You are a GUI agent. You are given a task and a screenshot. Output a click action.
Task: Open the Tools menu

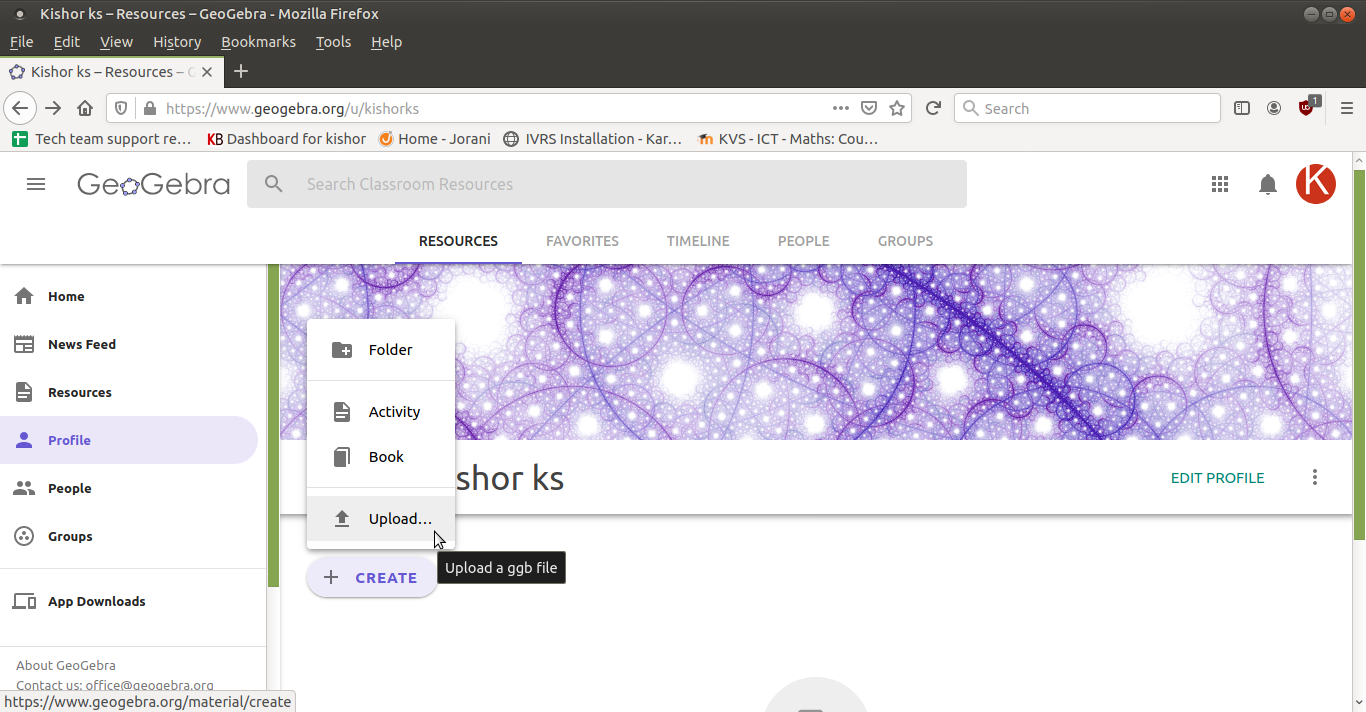(x=333, y=41)
